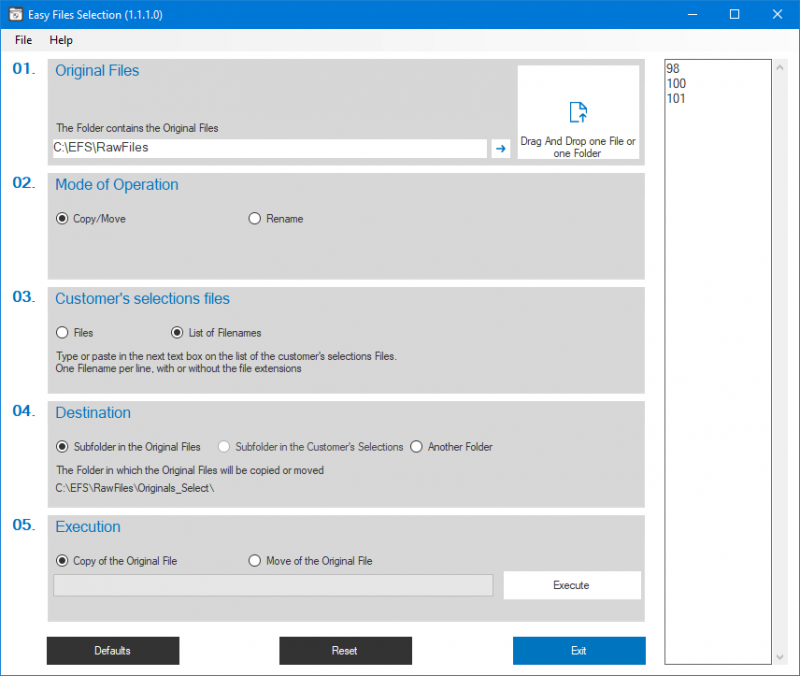Select the Copy/Move mode radio button

pos(63,219)
